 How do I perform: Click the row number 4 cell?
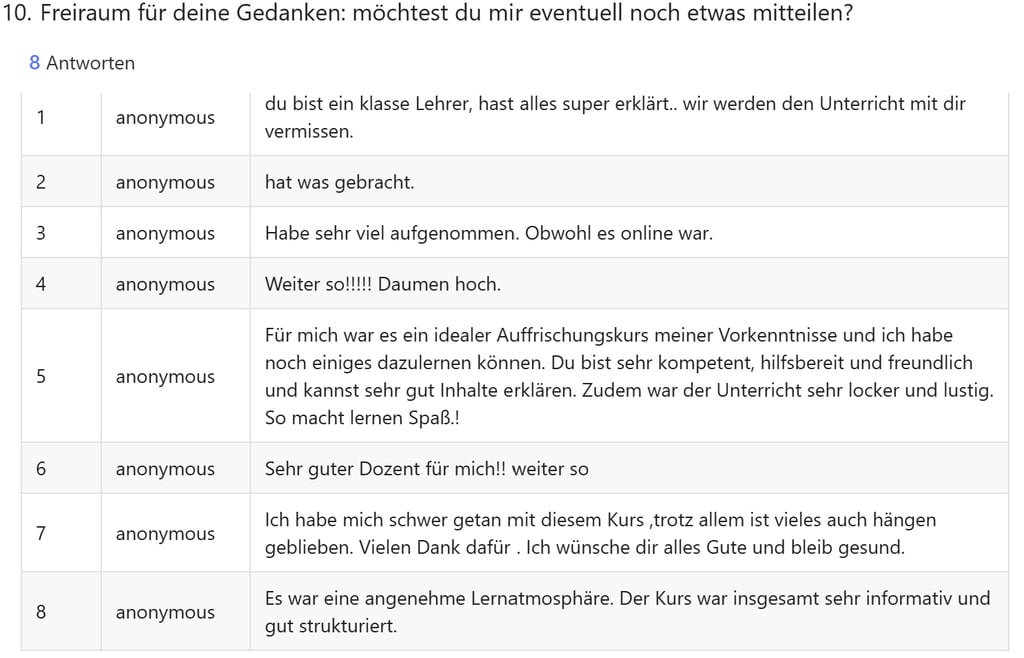coord(61,284)
